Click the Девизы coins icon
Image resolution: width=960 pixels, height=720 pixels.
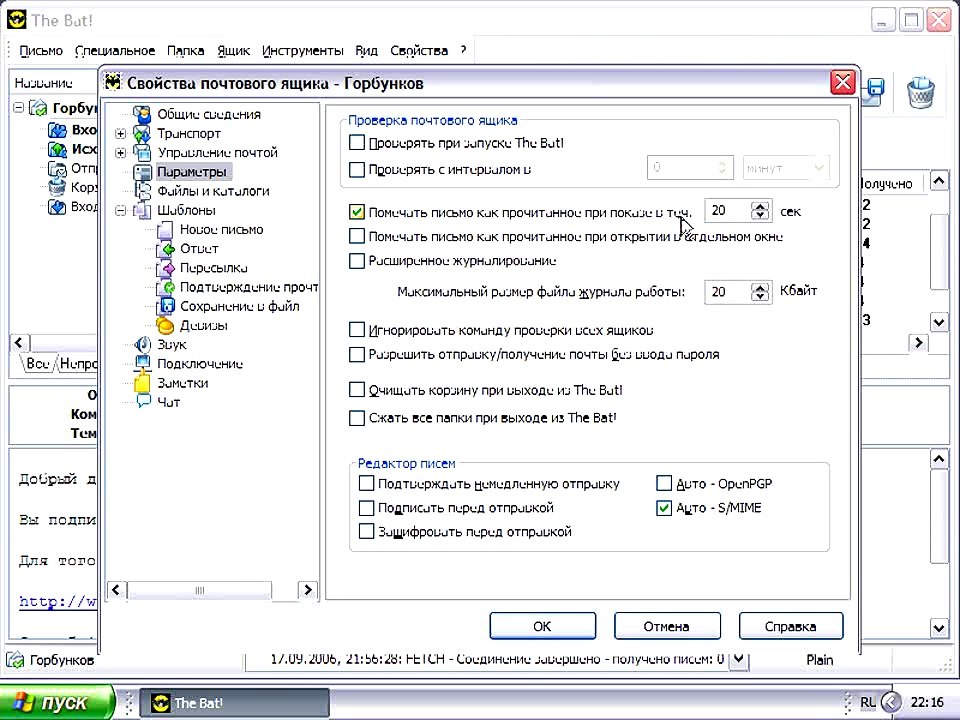point(165,326)
